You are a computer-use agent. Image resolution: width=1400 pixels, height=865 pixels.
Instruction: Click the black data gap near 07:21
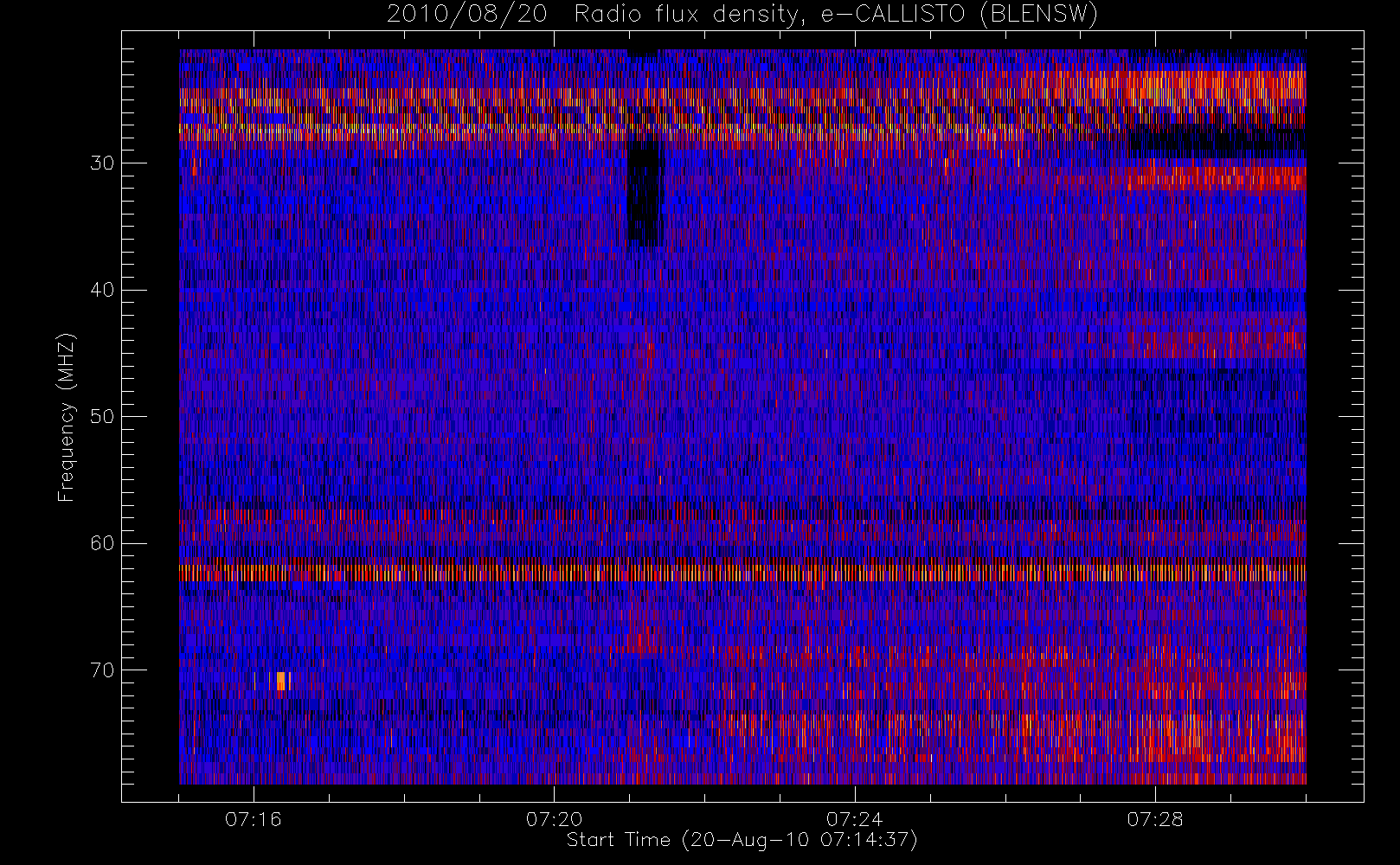(644, 194)
